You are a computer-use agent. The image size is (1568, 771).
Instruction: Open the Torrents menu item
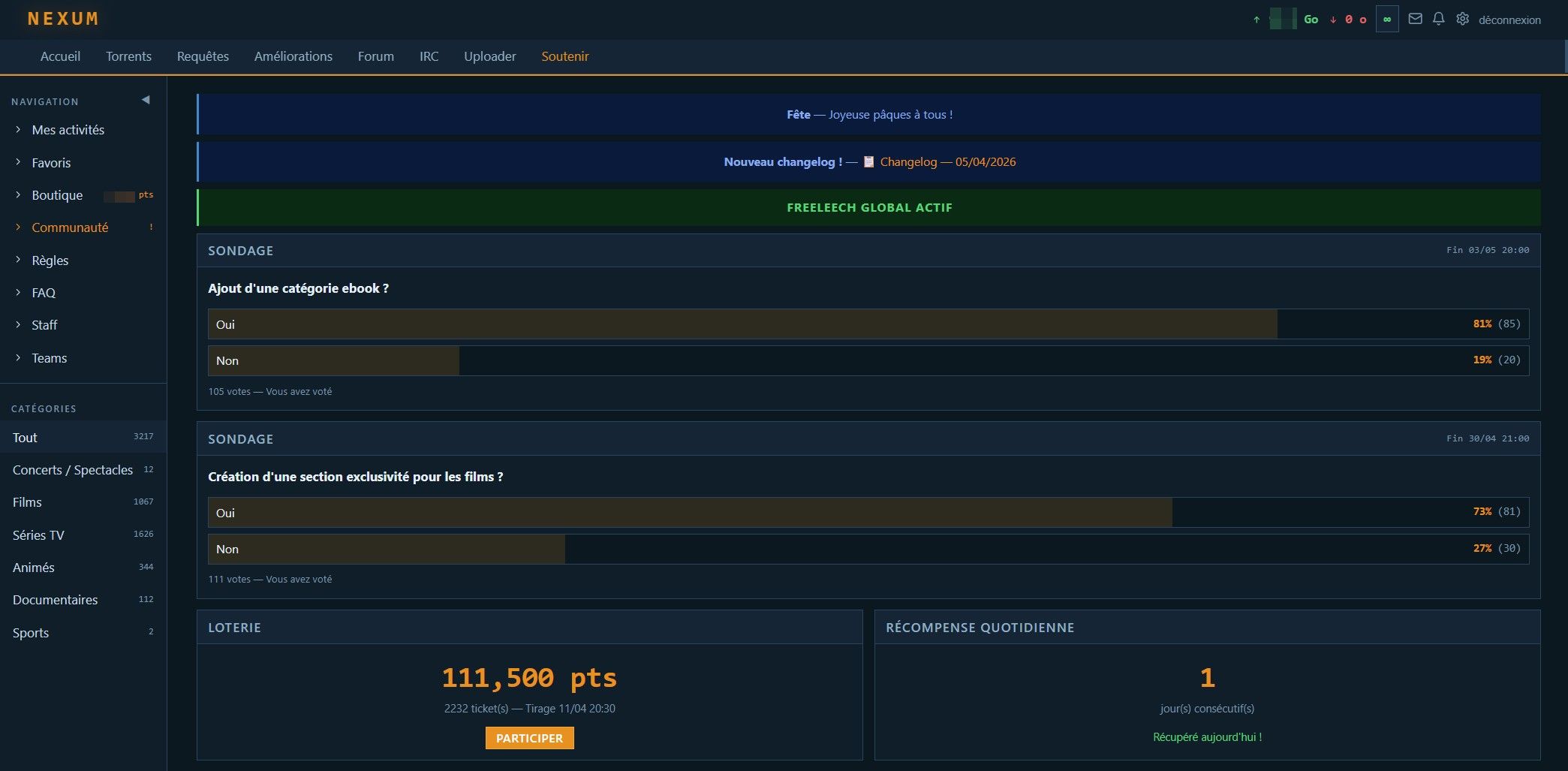click(x=128, y=56)
